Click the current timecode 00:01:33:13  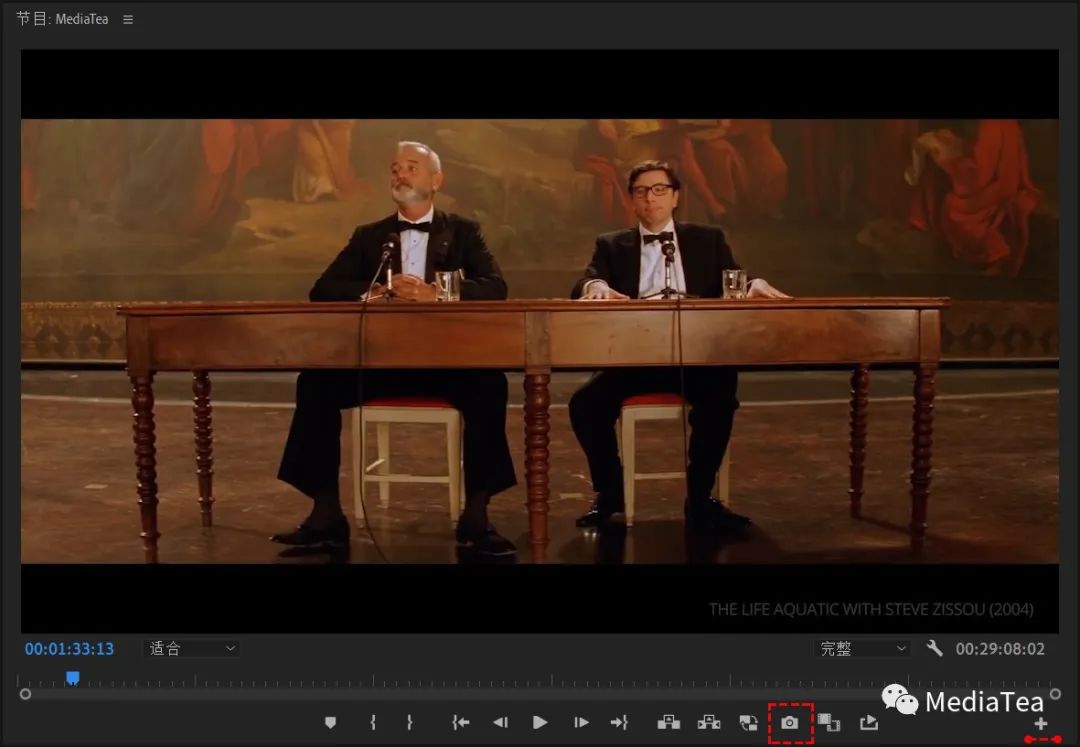click(x=69, y=649)
